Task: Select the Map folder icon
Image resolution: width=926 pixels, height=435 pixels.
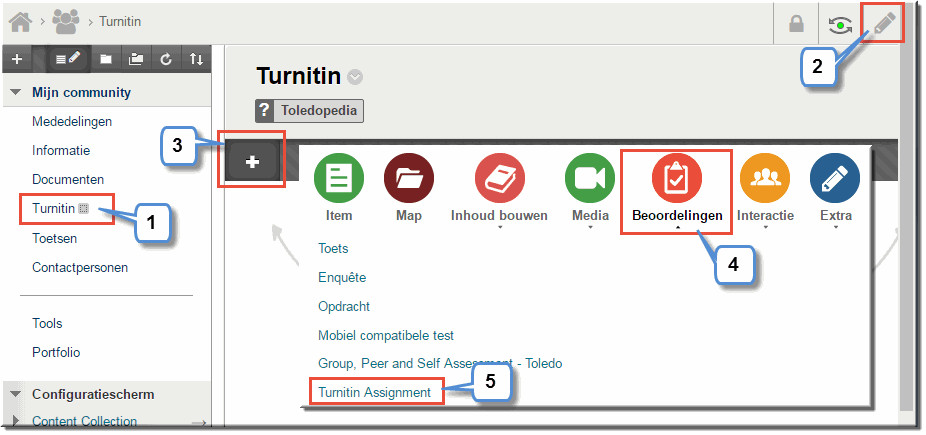Action: 409,178
